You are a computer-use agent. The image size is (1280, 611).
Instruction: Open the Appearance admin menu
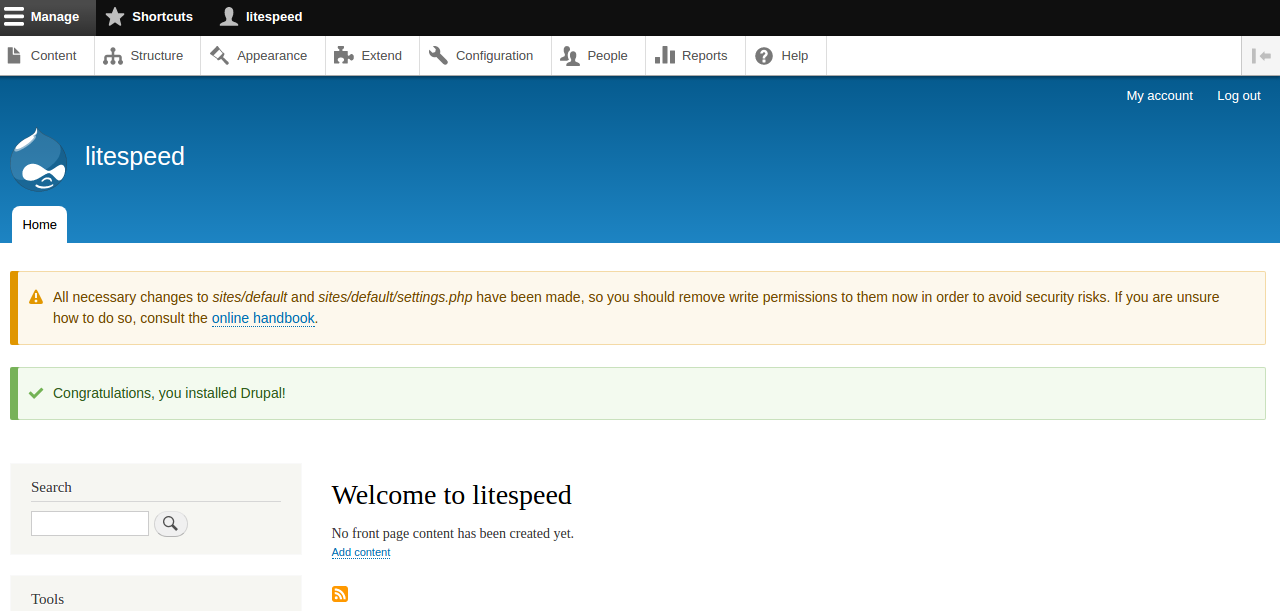point(262,56)
